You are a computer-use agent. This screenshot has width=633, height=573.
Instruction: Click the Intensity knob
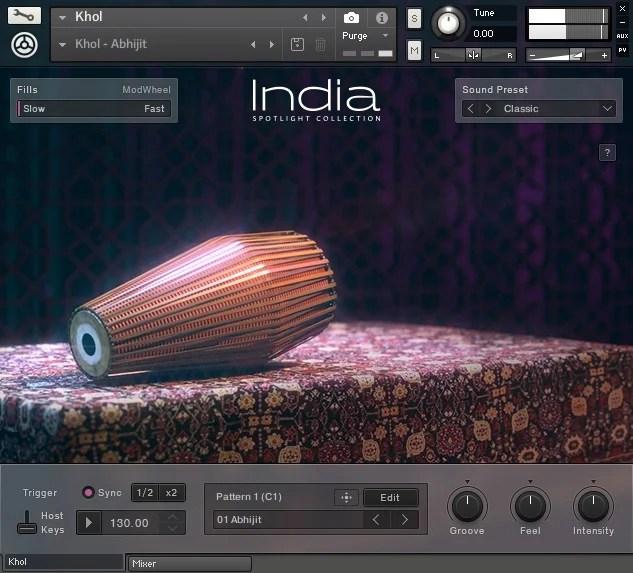[x=593, y=506]
